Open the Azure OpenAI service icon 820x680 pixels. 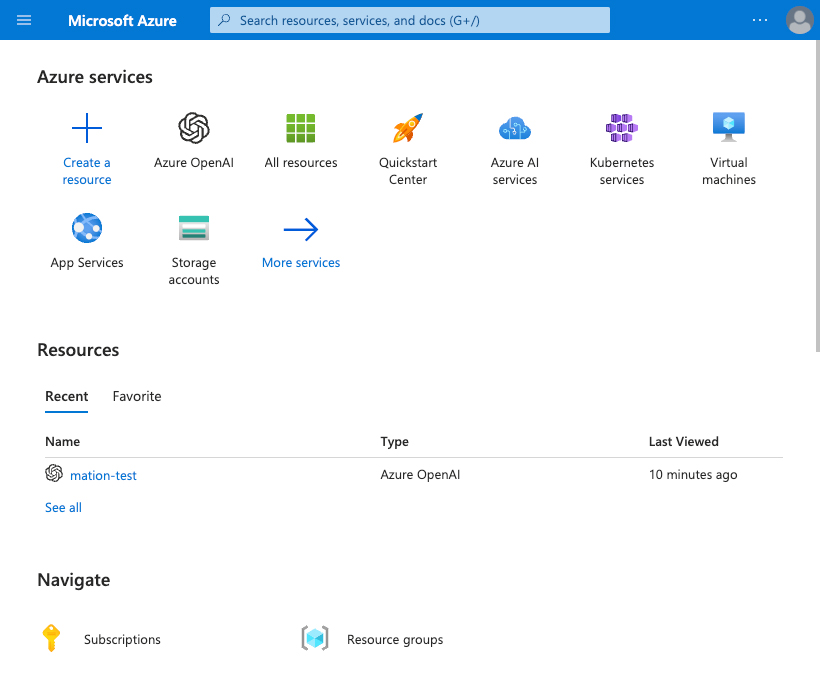point(194,128)
